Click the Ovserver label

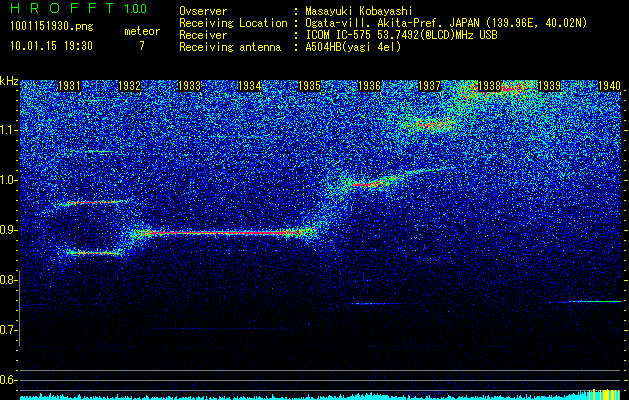[x=203, y=11]
